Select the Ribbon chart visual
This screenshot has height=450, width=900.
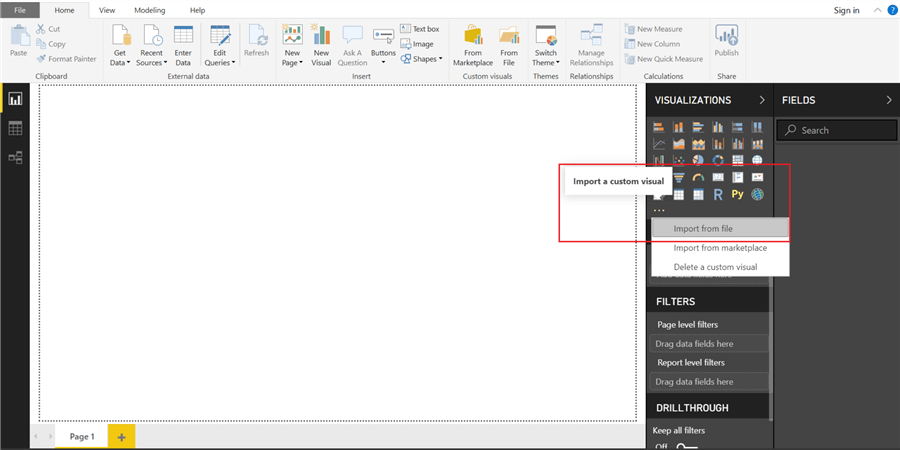click(x=757, y=143)
